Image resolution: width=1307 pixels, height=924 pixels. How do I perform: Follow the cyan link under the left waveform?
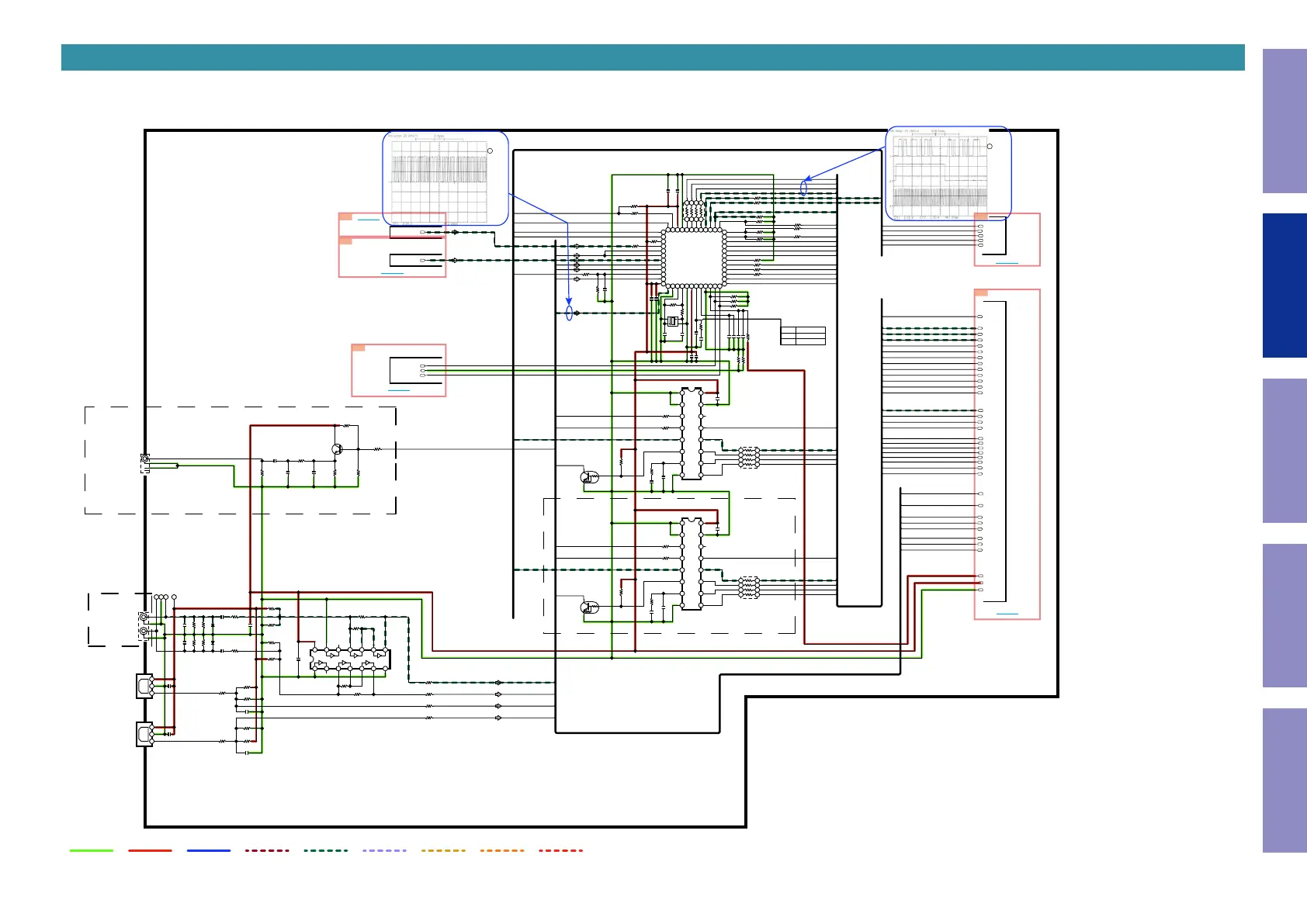pyautogui.click(x=368, y=220)
